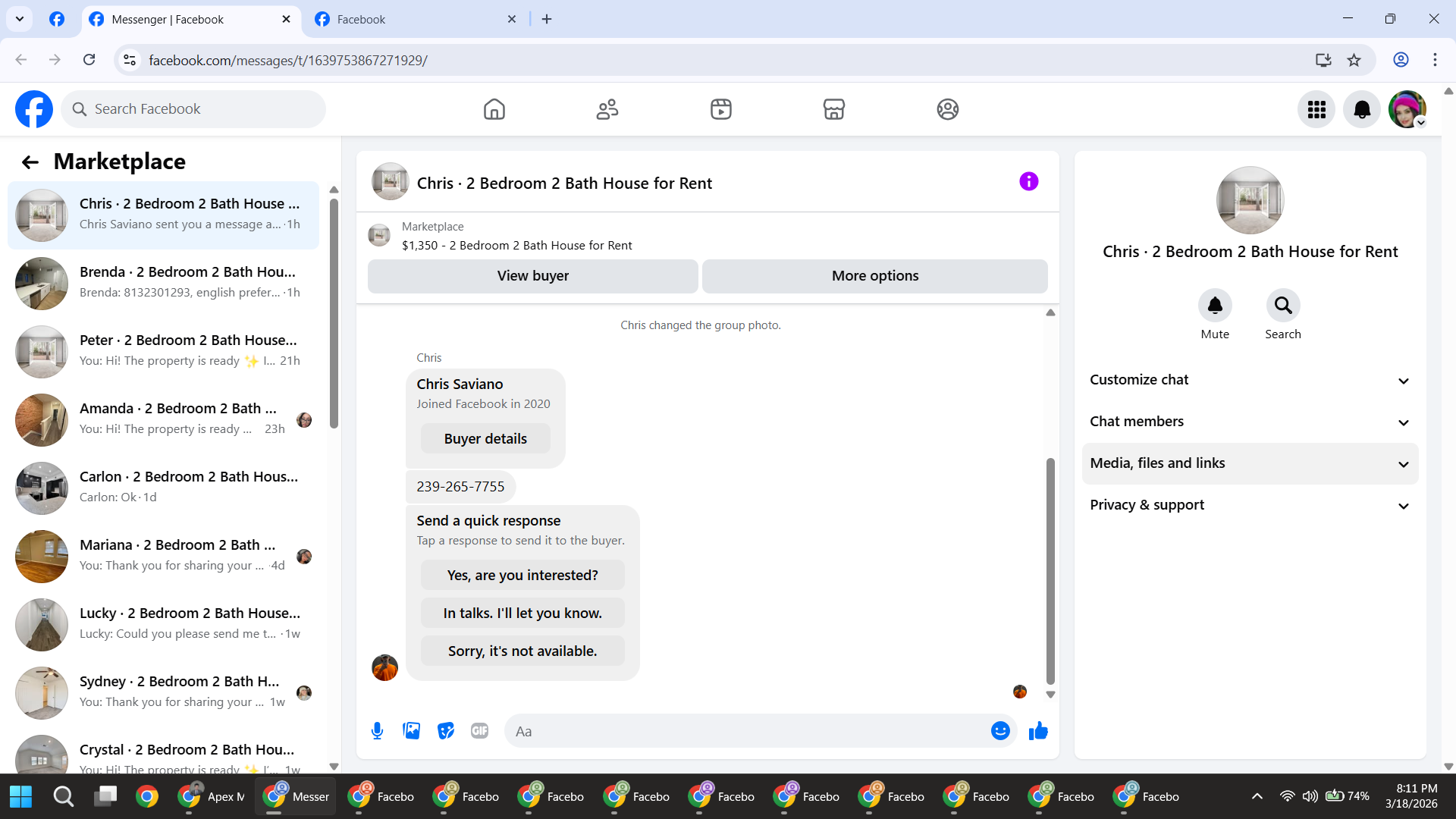Click the View buyer button
1456x819 pixels.
coord(532,276)
